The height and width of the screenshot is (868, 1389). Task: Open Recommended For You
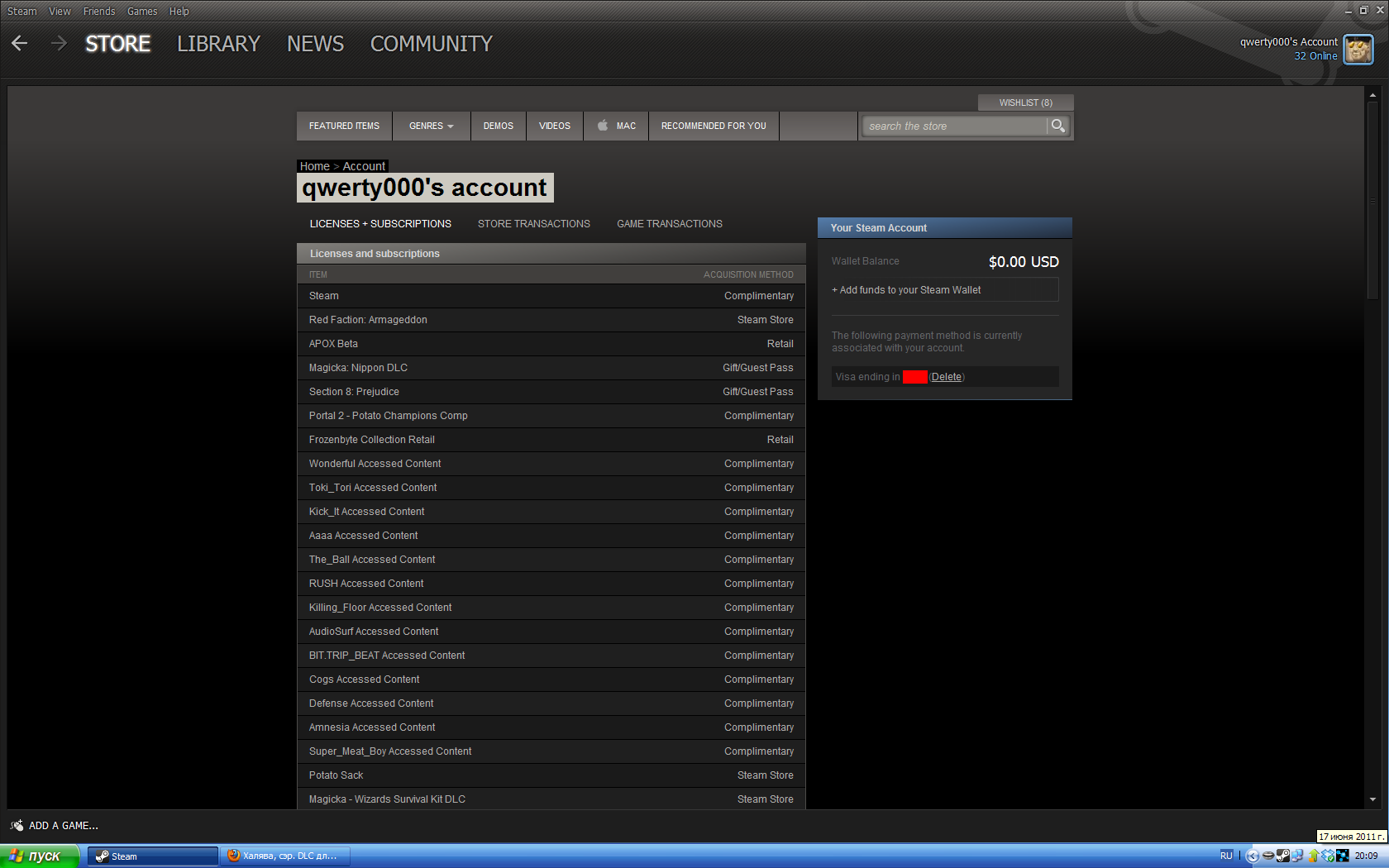click(714, 126)
